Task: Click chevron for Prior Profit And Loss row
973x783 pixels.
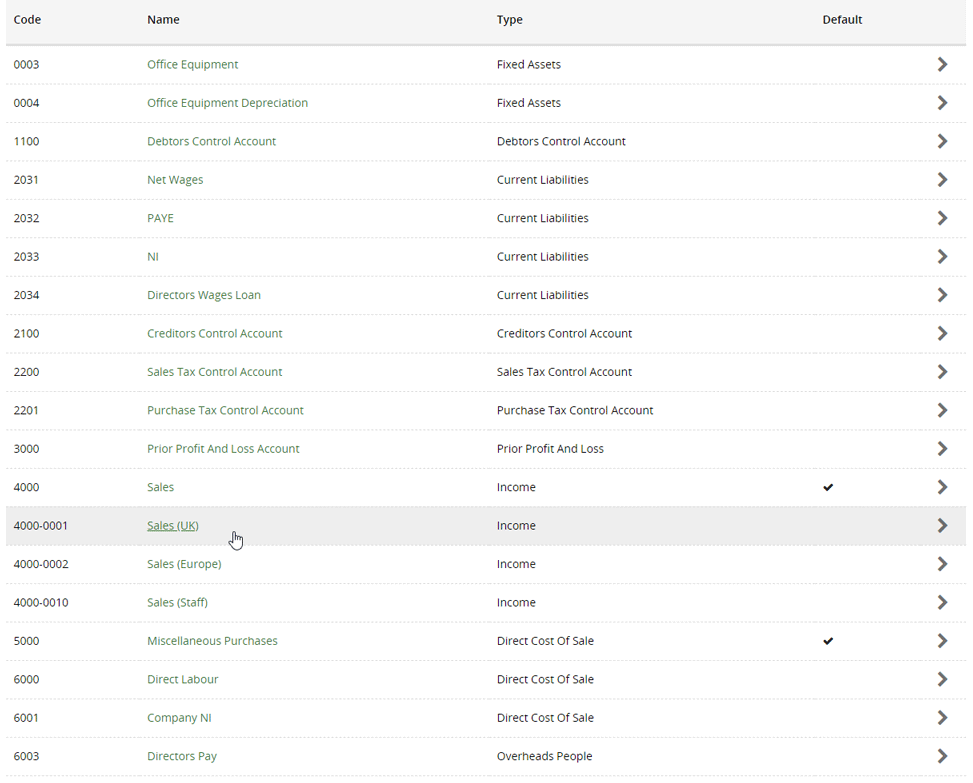Action: pyautogui.click(x=942, y=449)
